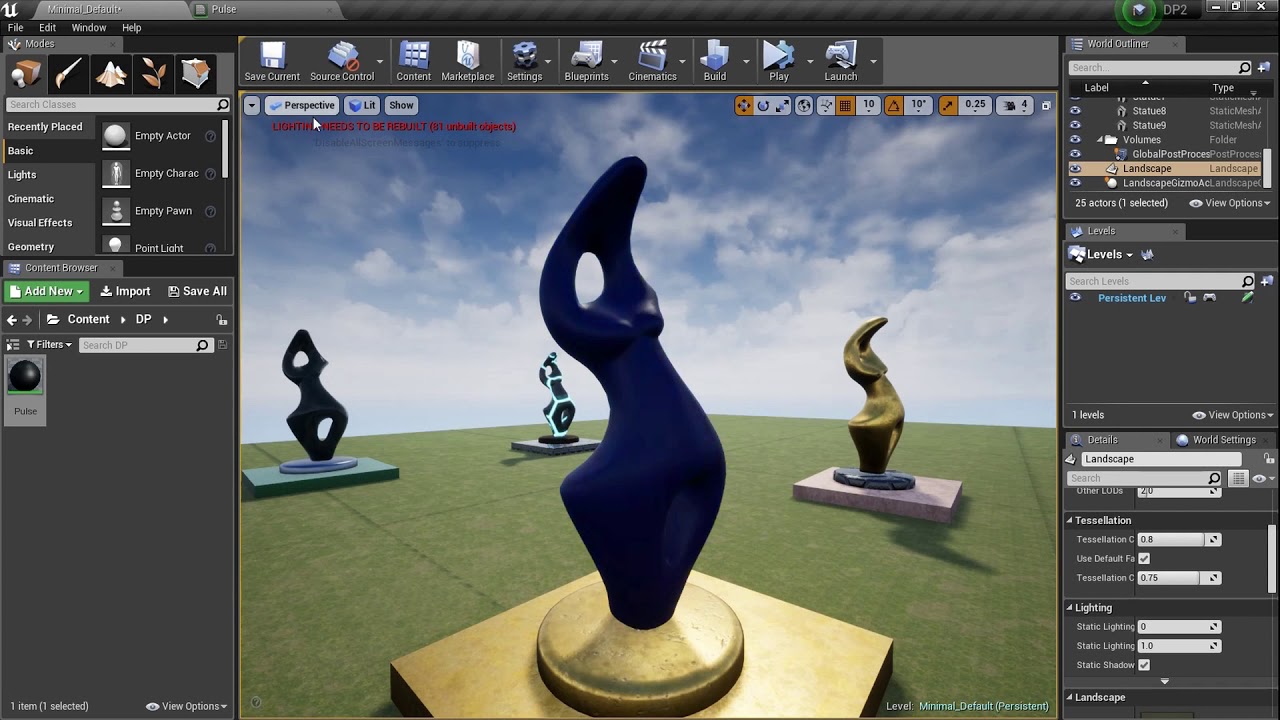Select the rotate gizmo tool in viewport
Viewport: 1280px width, 720px height.
[763, 105]
